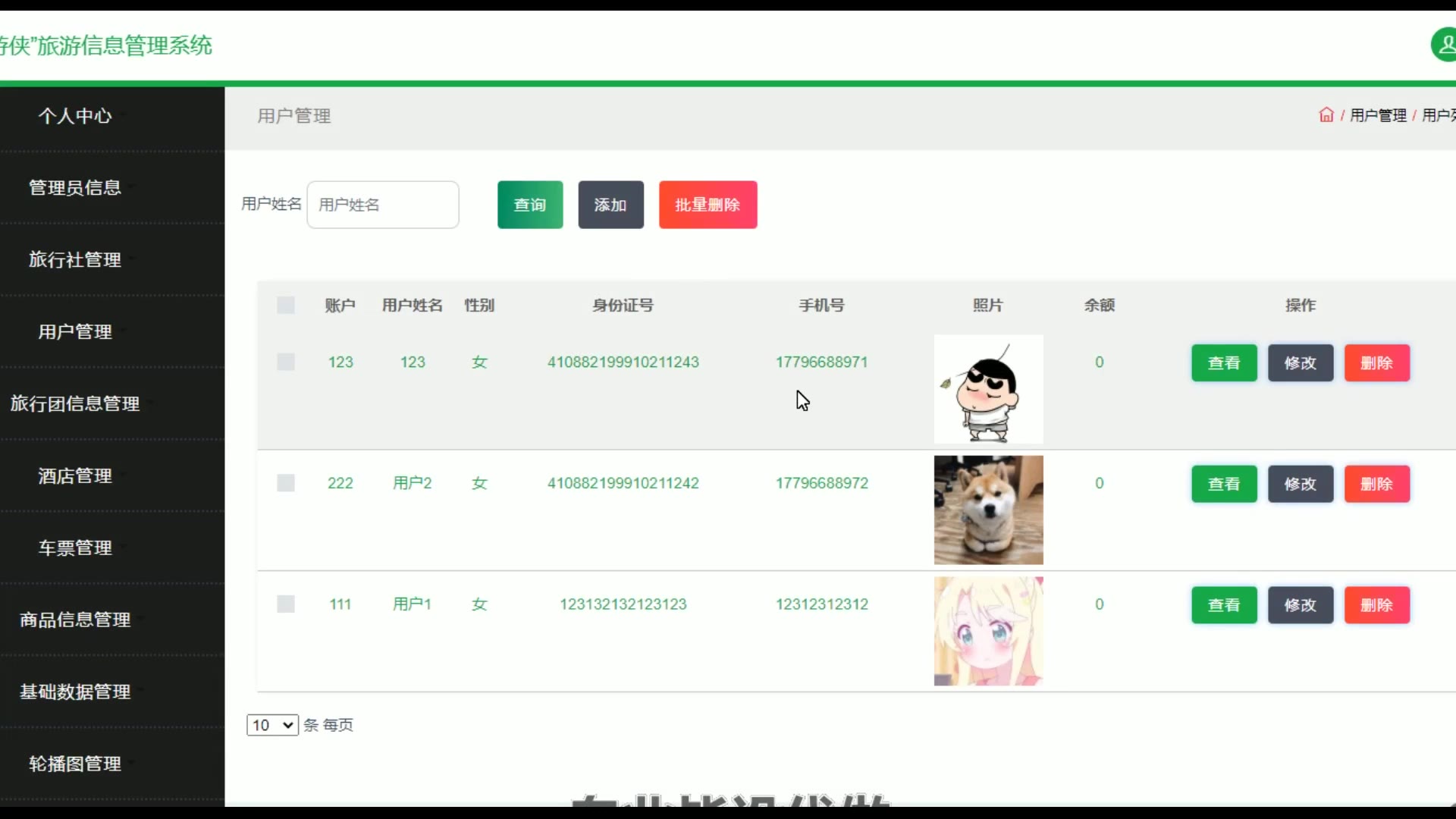Screen dimensions: 1456x819
Task: Open 商品信息管理 in the sidebar
Action: click(75, 620)
